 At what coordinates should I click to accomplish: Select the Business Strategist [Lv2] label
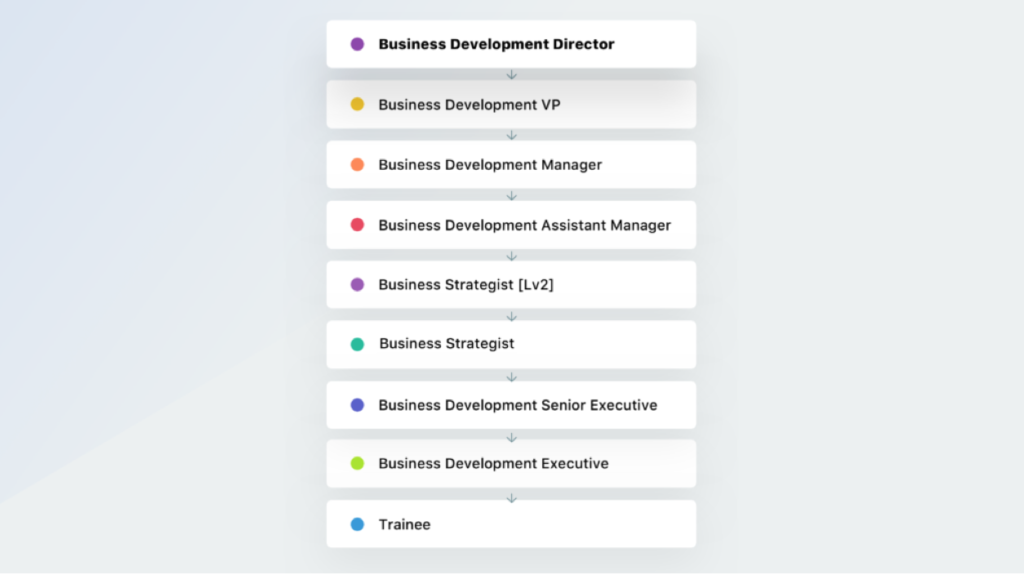(x=466, y=285)
